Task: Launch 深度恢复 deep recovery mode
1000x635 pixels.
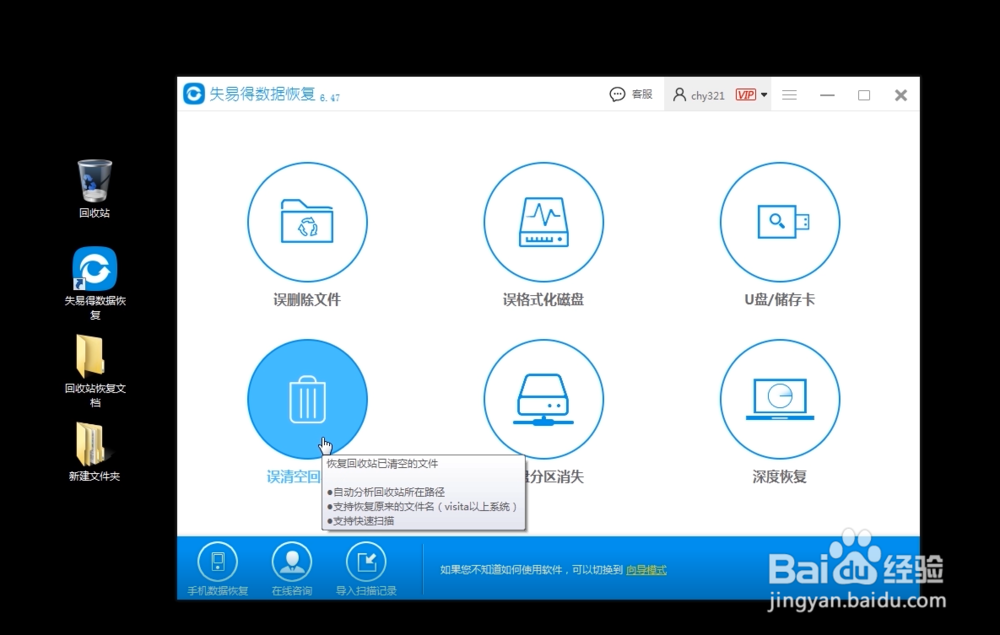Action: (x=779, y=397)
